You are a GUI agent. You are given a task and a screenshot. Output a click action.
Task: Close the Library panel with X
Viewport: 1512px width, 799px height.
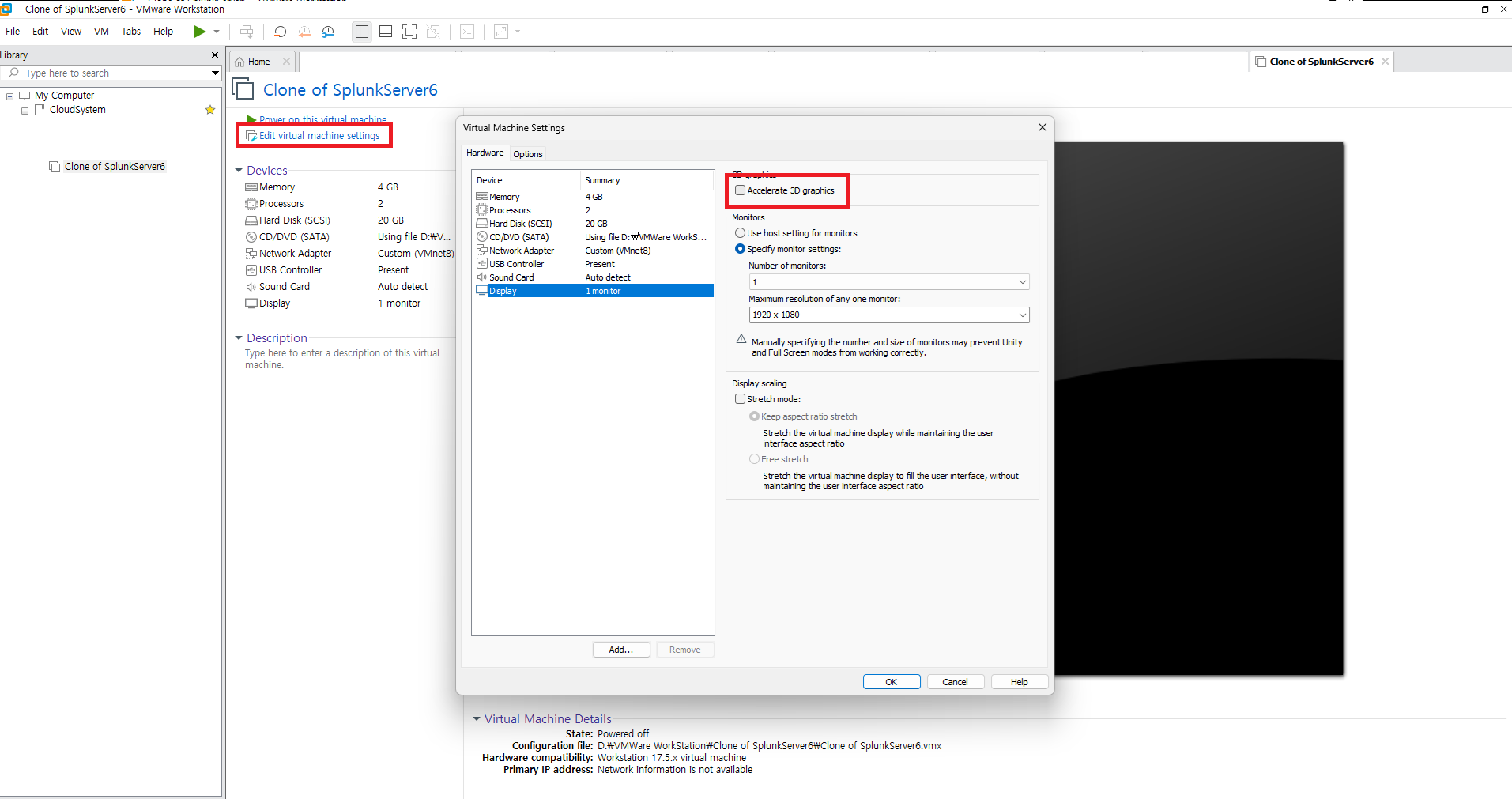215,55
